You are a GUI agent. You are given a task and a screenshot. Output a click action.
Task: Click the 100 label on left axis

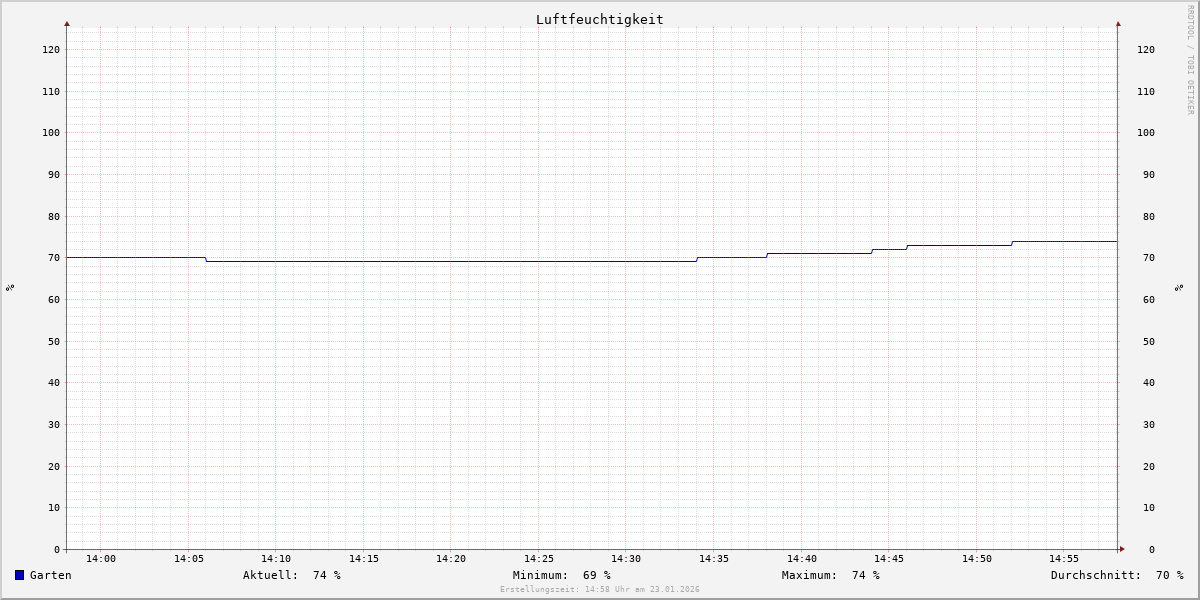tap(51, 133)
